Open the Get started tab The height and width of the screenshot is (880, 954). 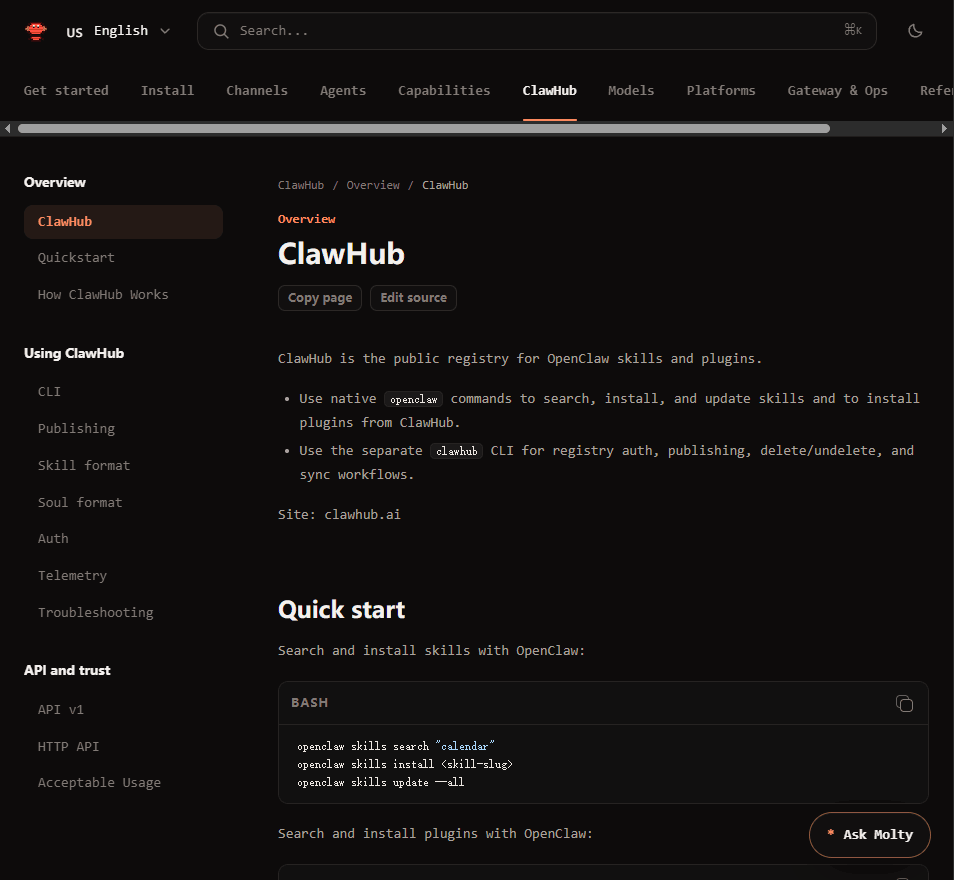coord(66,91)
